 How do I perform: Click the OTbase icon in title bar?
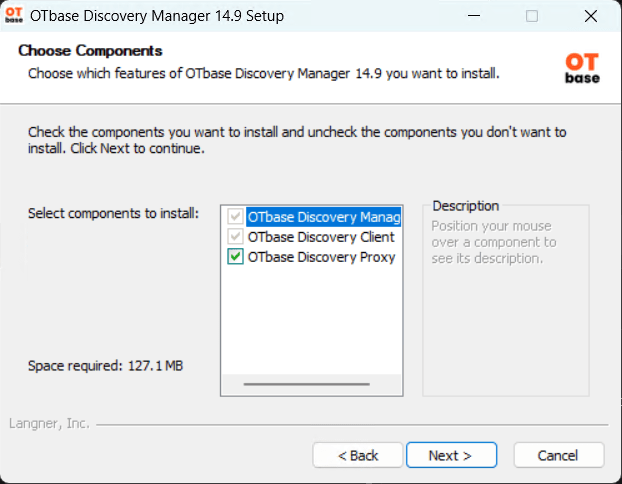pyautogui.click(x=14, y=15)
